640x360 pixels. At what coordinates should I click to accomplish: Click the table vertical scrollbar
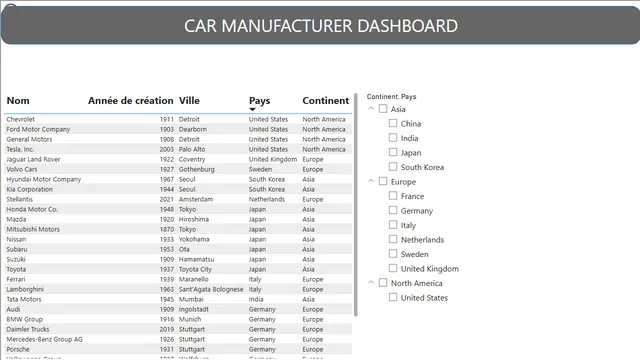(x=356, y=205)
